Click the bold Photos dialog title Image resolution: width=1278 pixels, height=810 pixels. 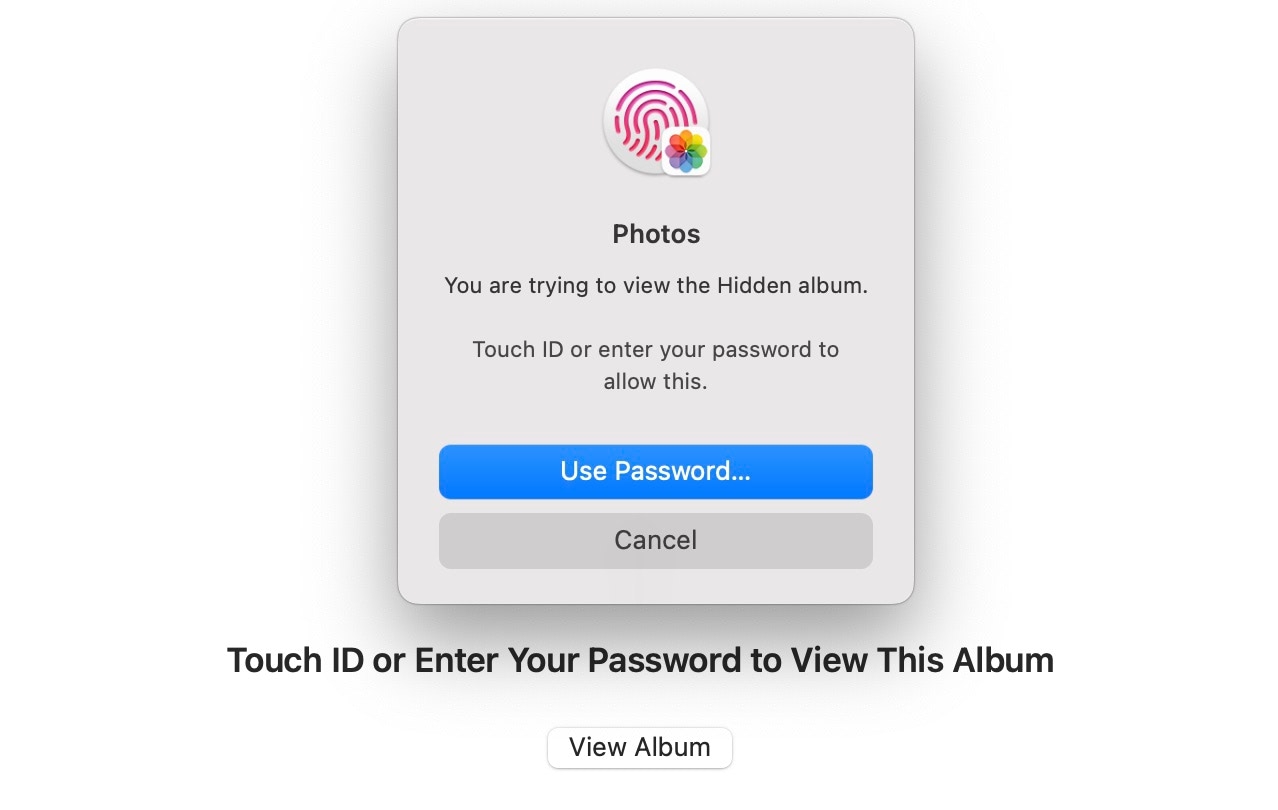point(656,234)
